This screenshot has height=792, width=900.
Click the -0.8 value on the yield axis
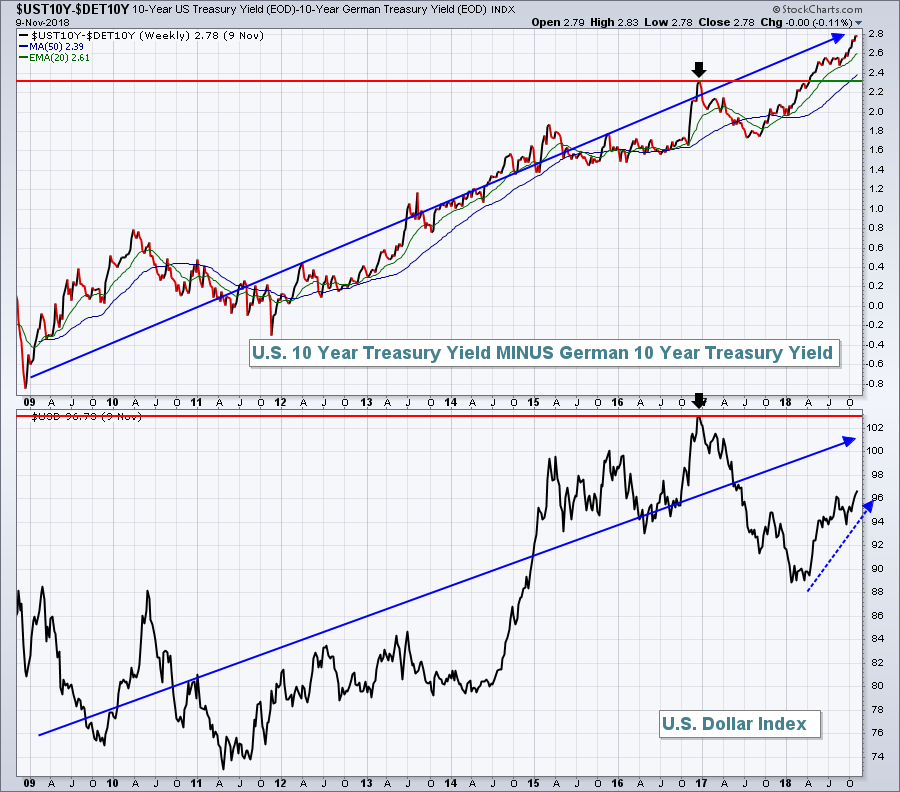[875, 383]
